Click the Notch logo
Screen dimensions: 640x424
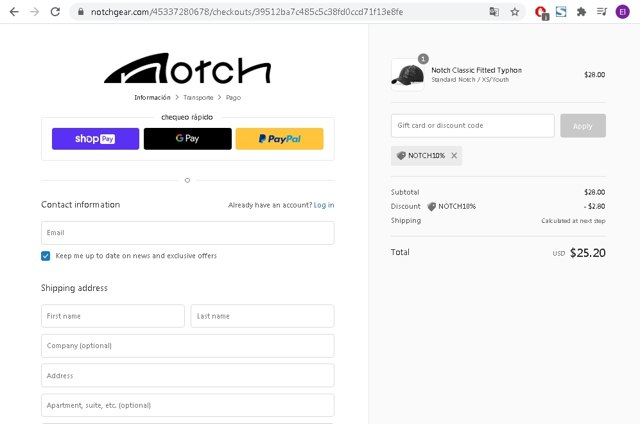coord(187,68)
